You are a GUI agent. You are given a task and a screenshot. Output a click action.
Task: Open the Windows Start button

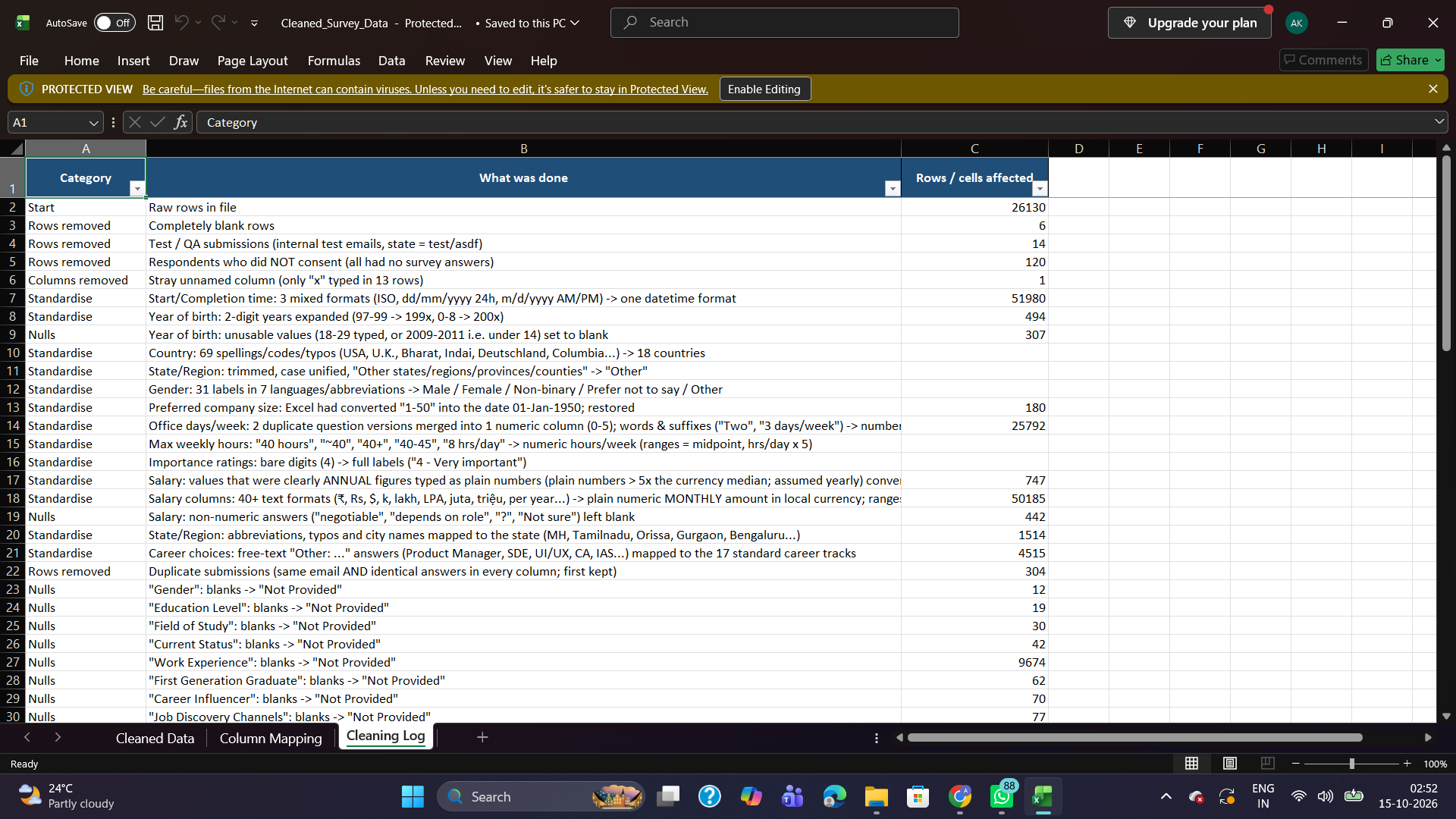[x=413, y=797]
